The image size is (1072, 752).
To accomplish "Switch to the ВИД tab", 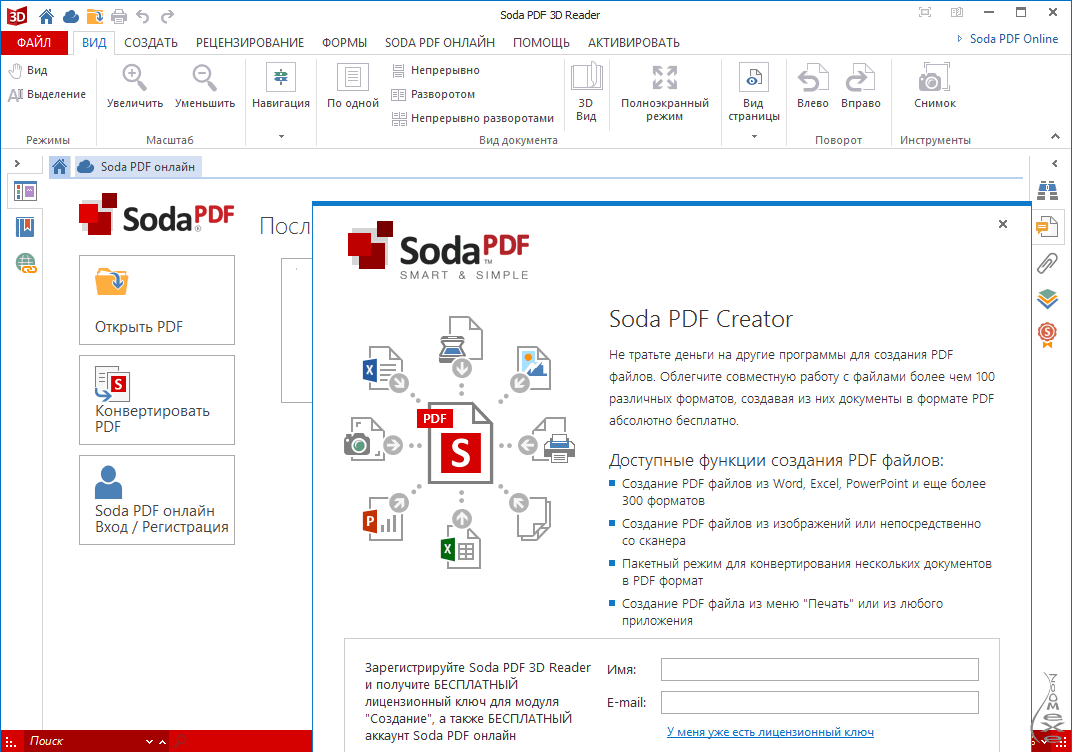I will point(94,42).
